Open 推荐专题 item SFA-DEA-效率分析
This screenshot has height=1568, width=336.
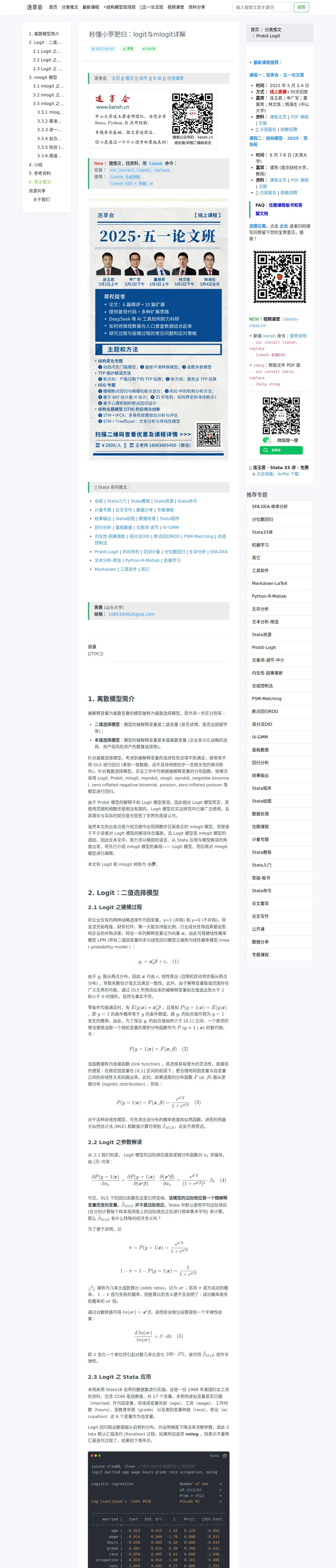coord(280,506)
